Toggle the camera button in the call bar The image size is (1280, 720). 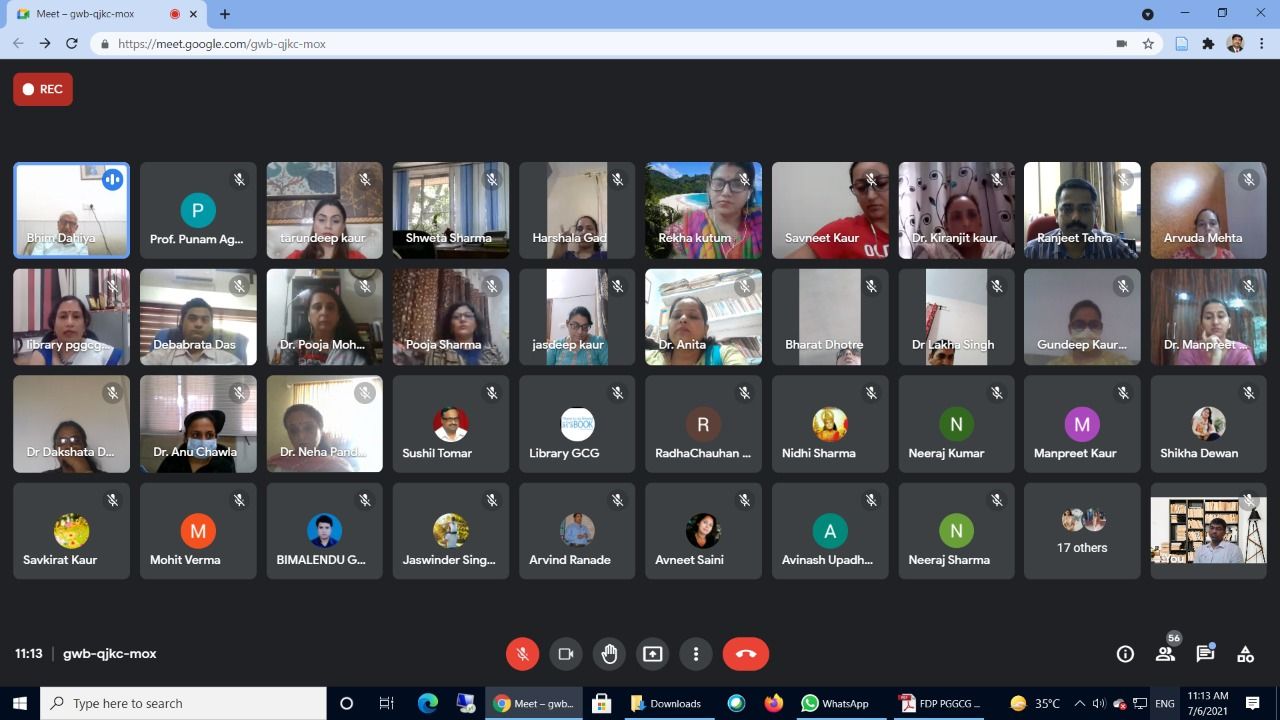click(x=565, y=654)
